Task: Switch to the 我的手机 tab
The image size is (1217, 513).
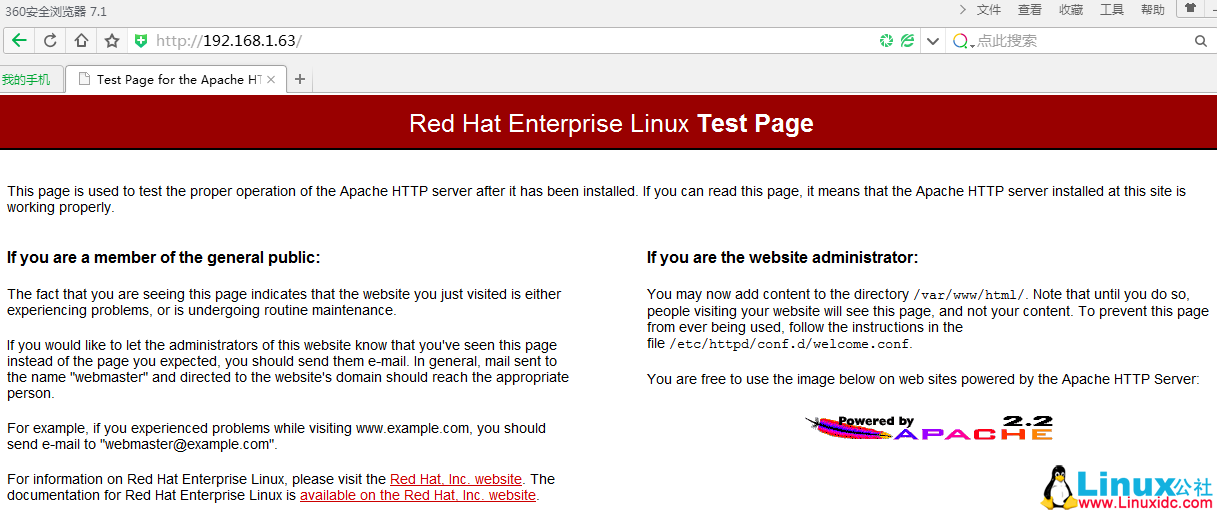Action: point(27,80)
